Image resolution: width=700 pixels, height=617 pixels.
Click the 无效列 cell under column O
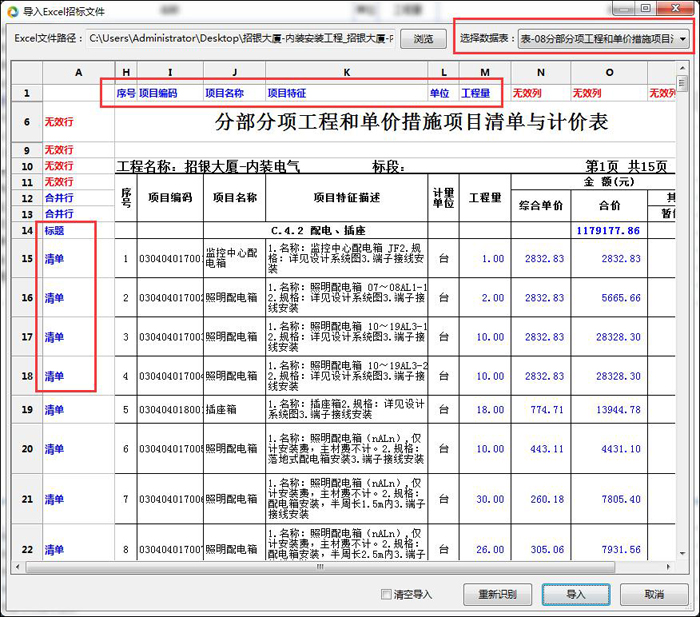click(x=609, y=93)
